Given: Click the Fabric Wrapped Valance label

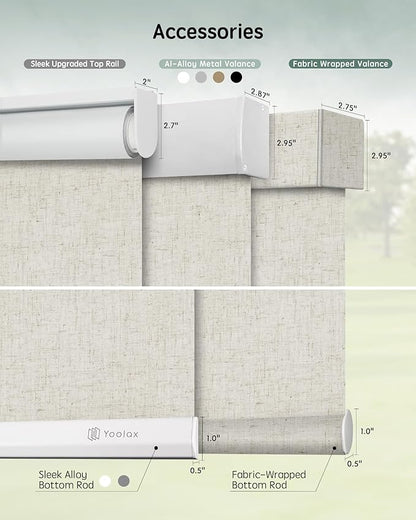Looking at the screenshot, I should [340, 64].
